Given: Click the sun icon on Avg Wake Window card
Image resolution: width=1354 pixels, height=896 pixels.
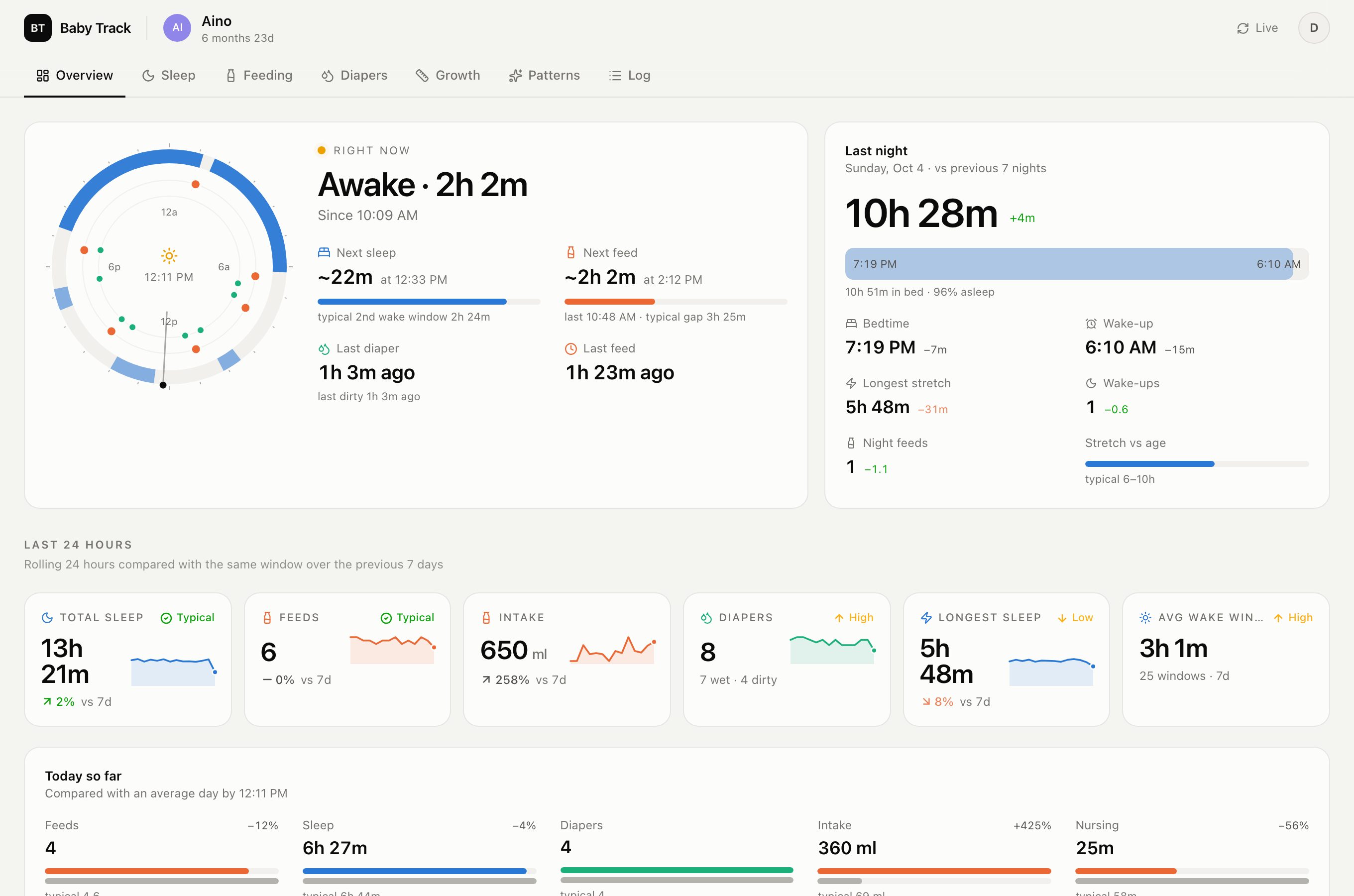Looking at the screenshot, I should [x=1145, y=618].
